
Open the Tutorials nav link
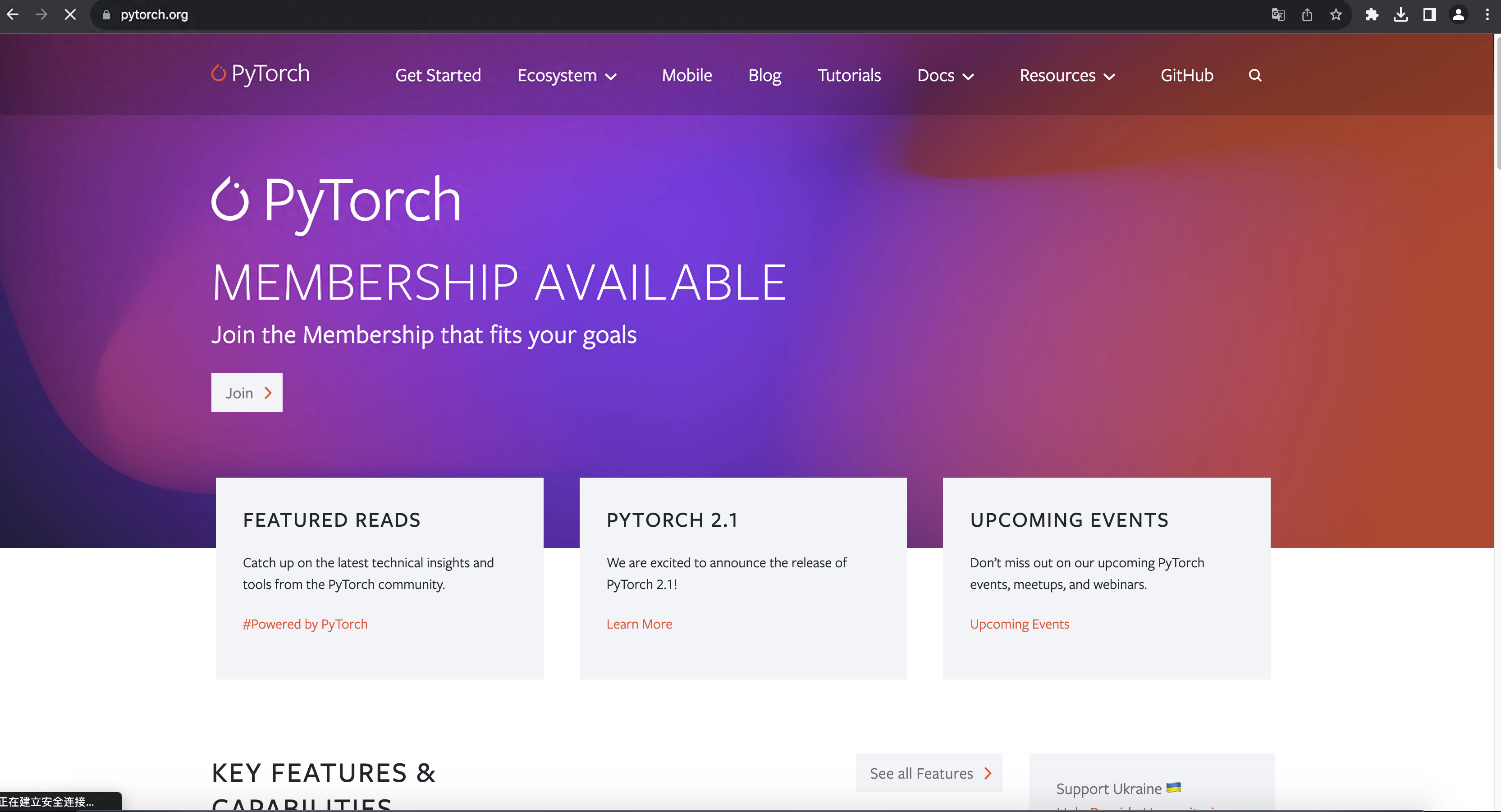pyautogui.click(x=849, y=75)
